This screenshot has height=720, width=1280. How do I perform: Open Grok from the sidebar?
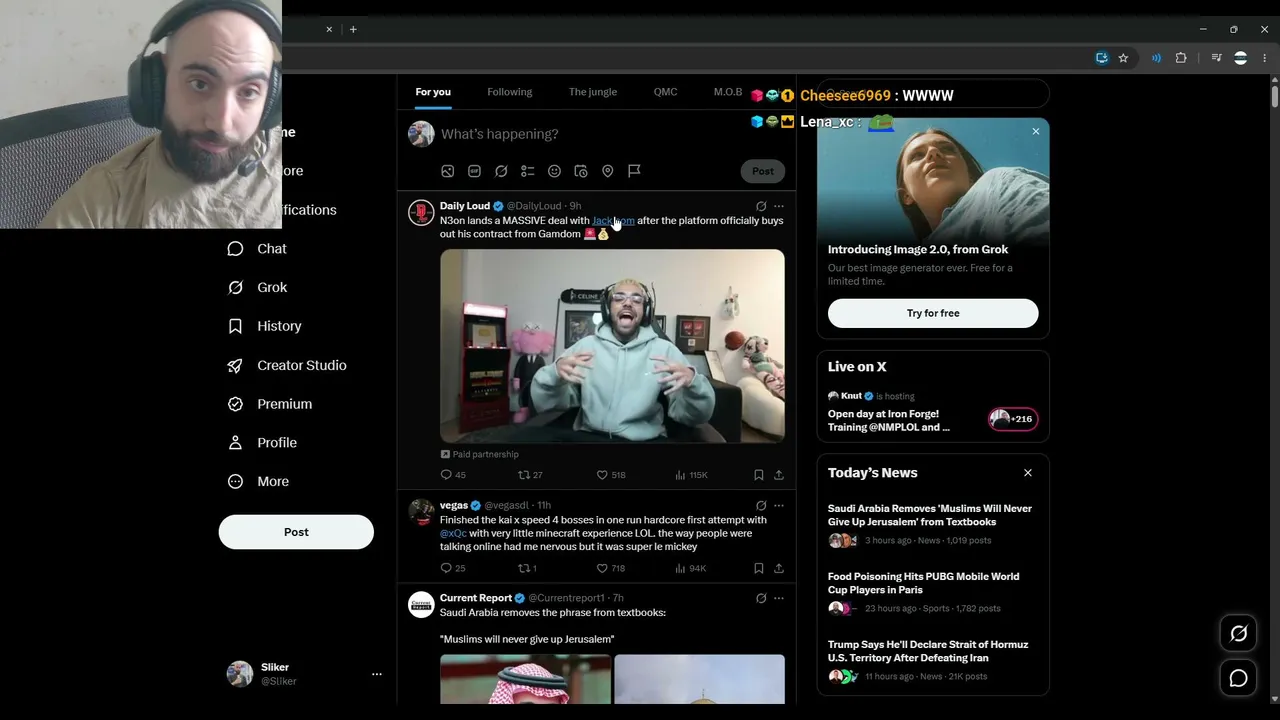tap(258, 287)
